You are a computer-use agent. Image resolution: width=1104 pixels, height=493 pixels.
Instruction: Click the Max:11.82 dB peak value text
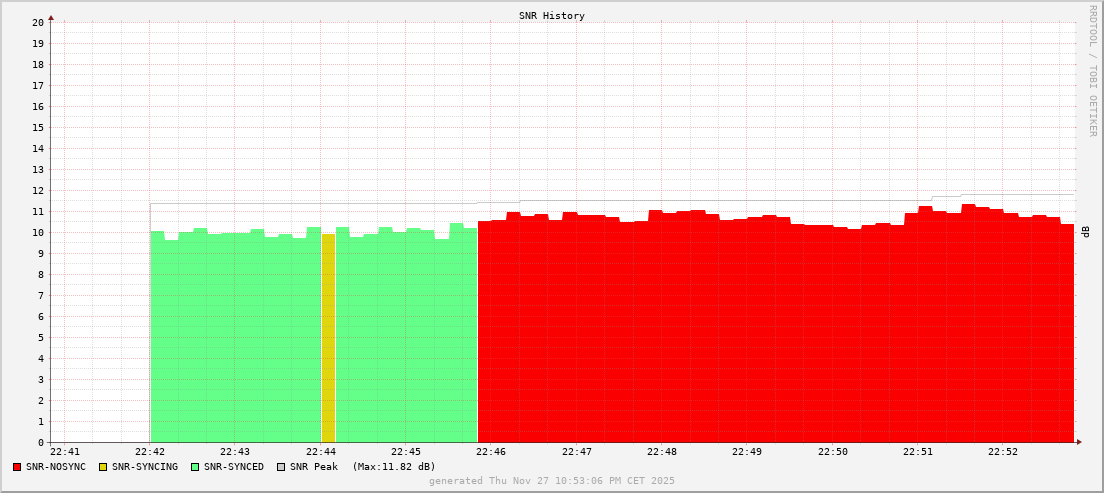[x=394, y=467]
